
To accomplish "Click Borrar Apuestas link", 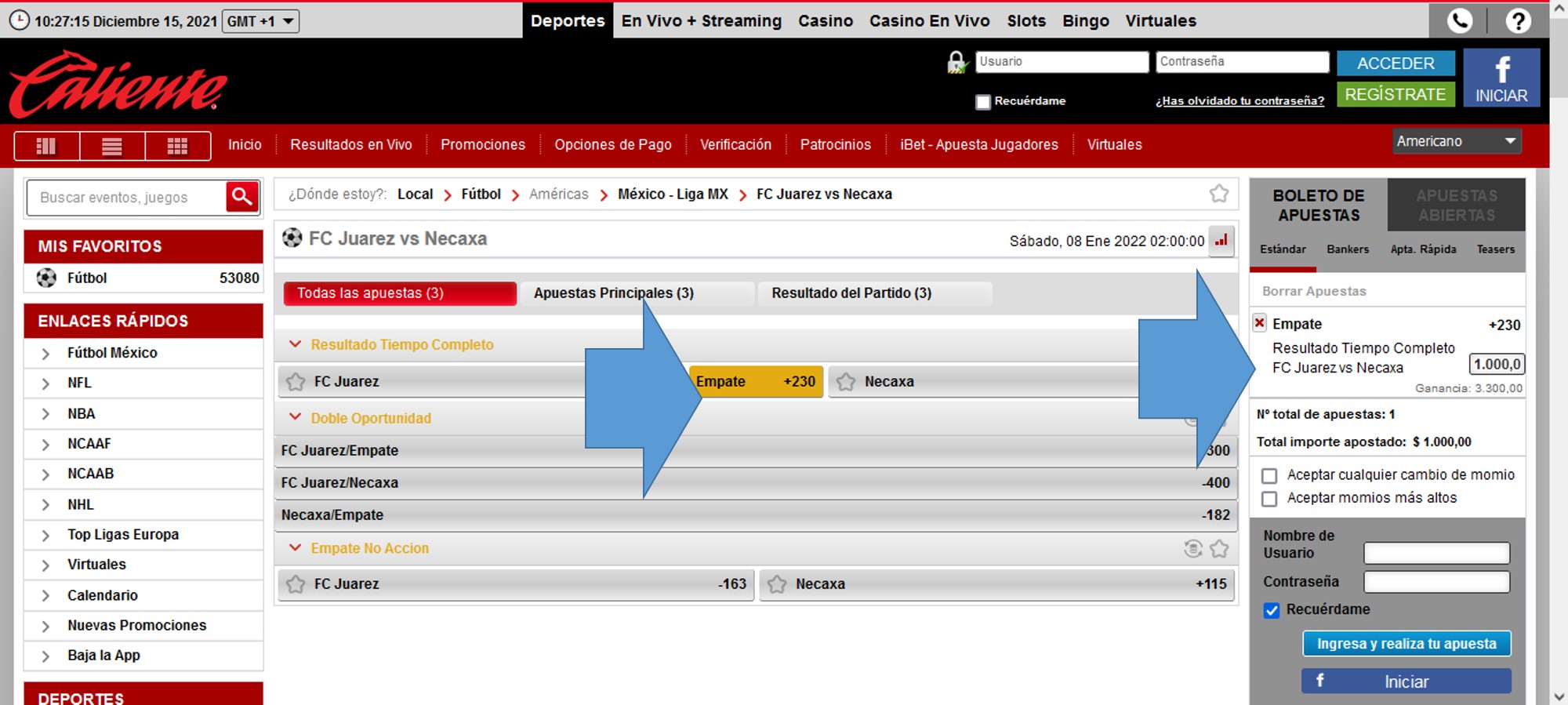I will (x=1314, y=291).
